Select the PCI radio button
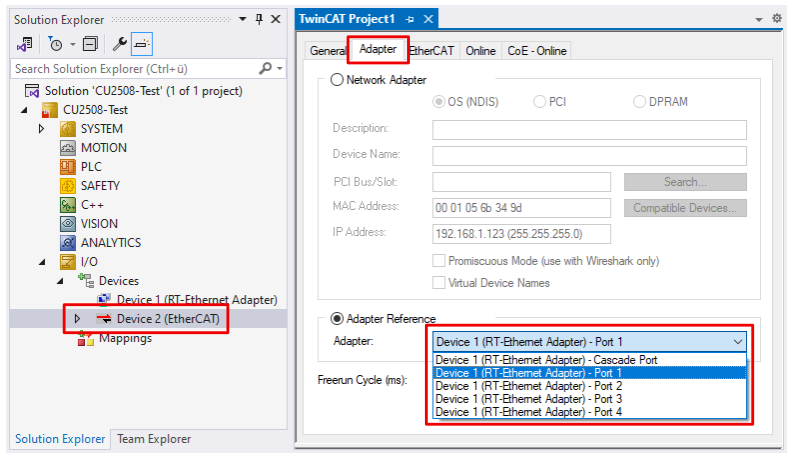793x459 pixels. click(540, 102)
